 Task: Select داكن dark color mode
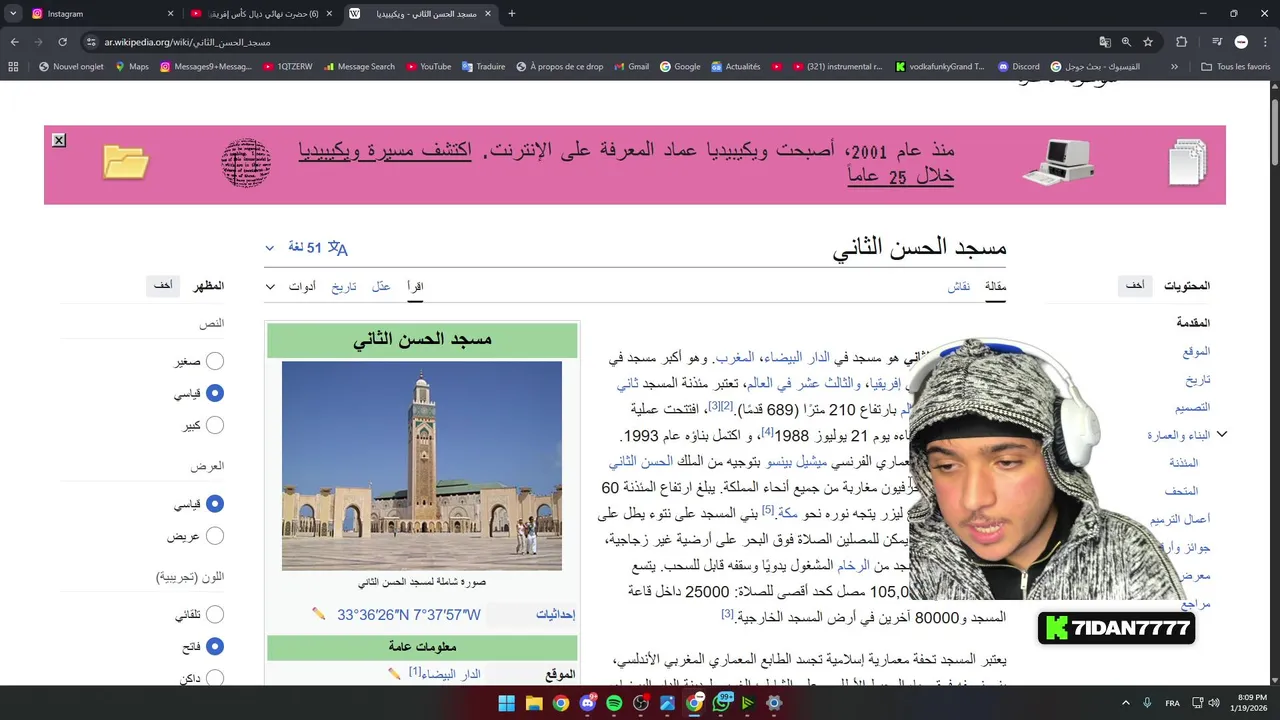click(x=214, y=678)
